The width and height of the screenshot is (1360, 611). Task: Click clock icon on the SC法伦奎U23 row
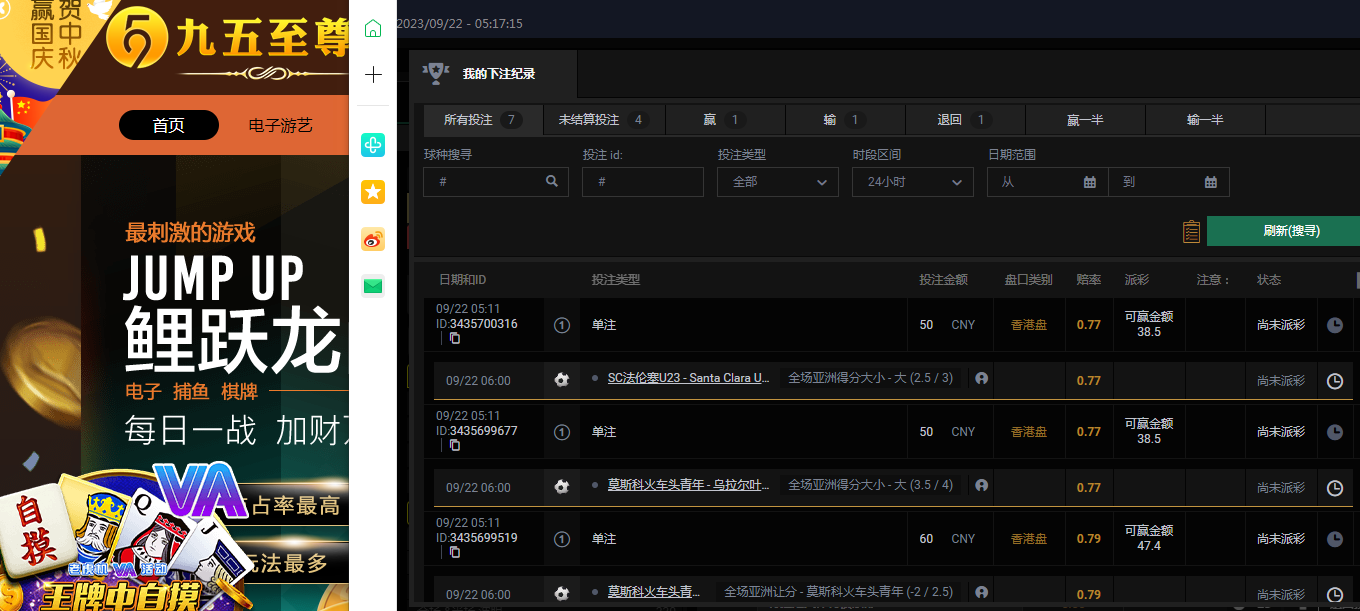click(x=1334, y=381)
